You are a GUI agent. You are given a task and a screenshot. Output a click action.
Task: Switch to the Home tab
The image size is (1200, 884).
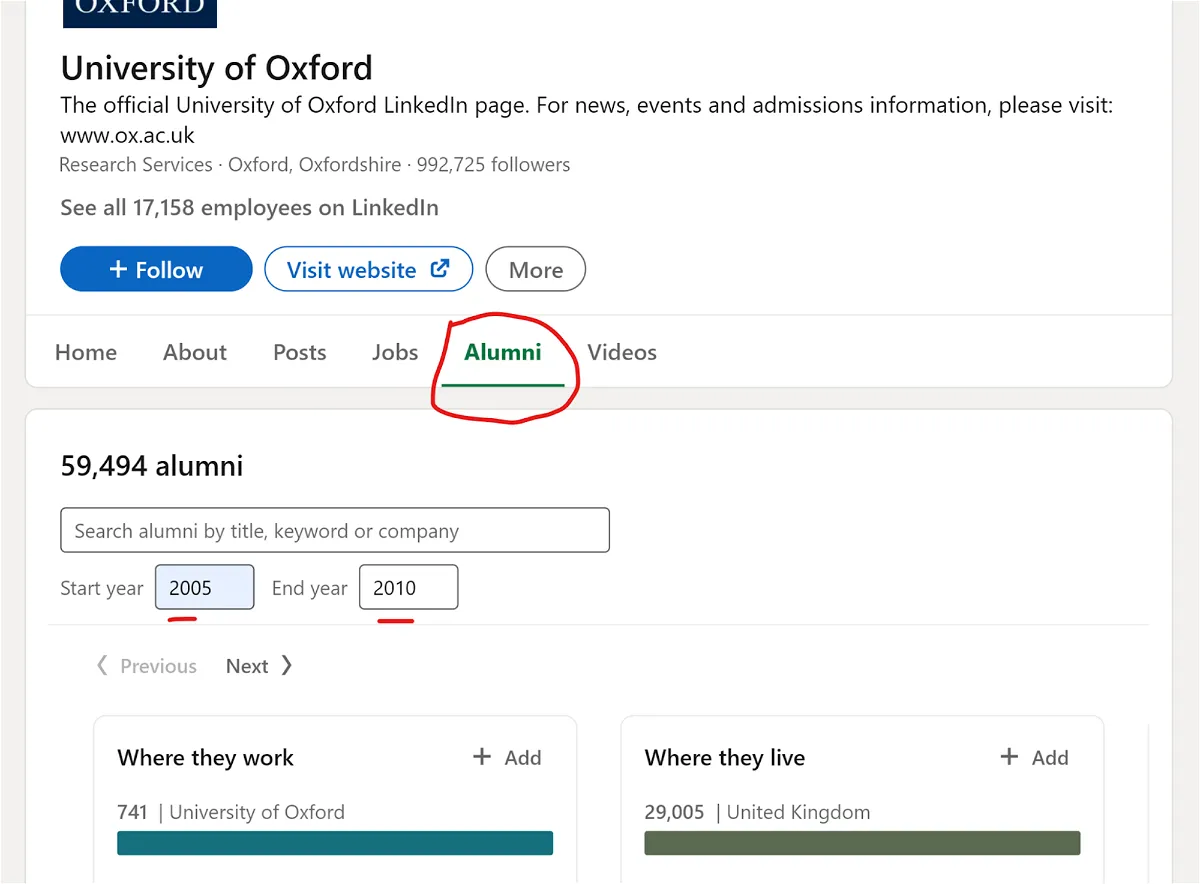(86, 352)
